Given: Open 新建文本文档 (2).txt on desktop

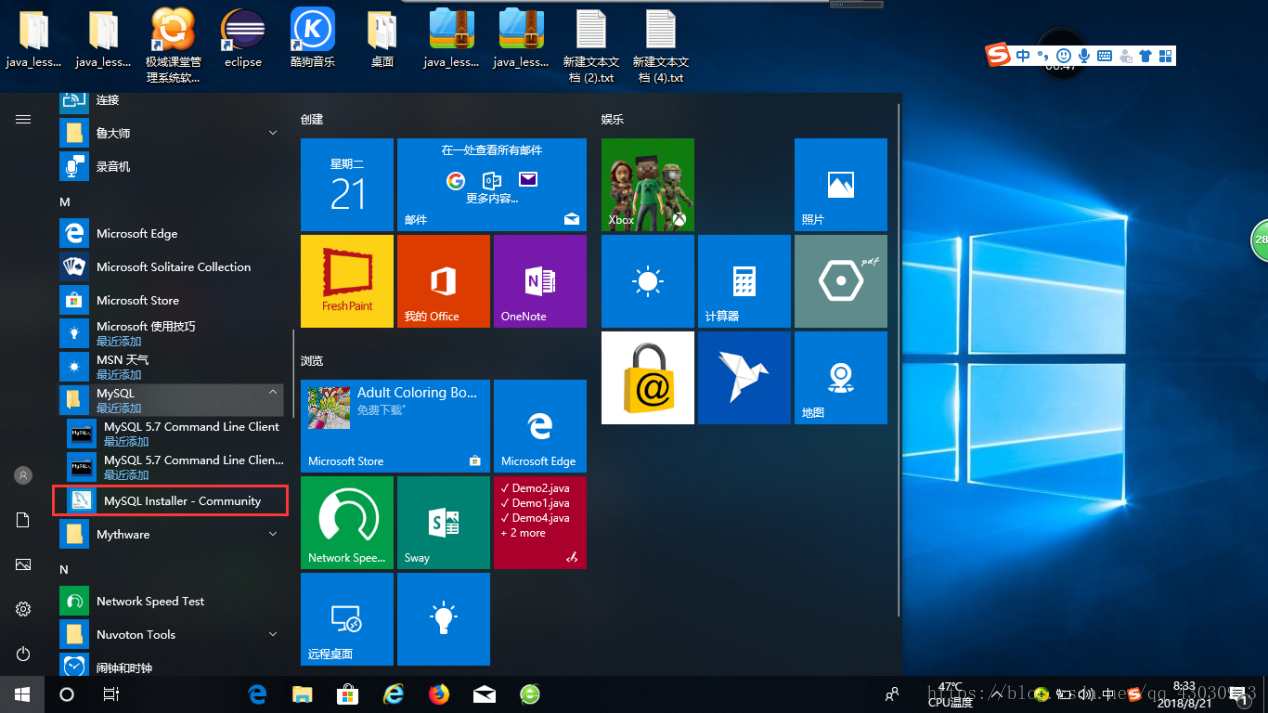Looking at the screenshot, I should [x=591, y=46].
